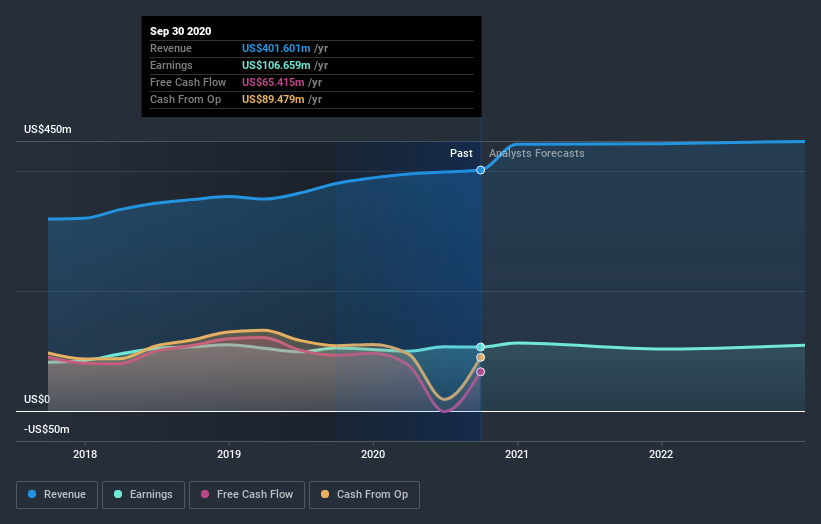Click the Cash From Op label in tooltip
Viewport: 821px width, 524px height.
click(185, 99)
